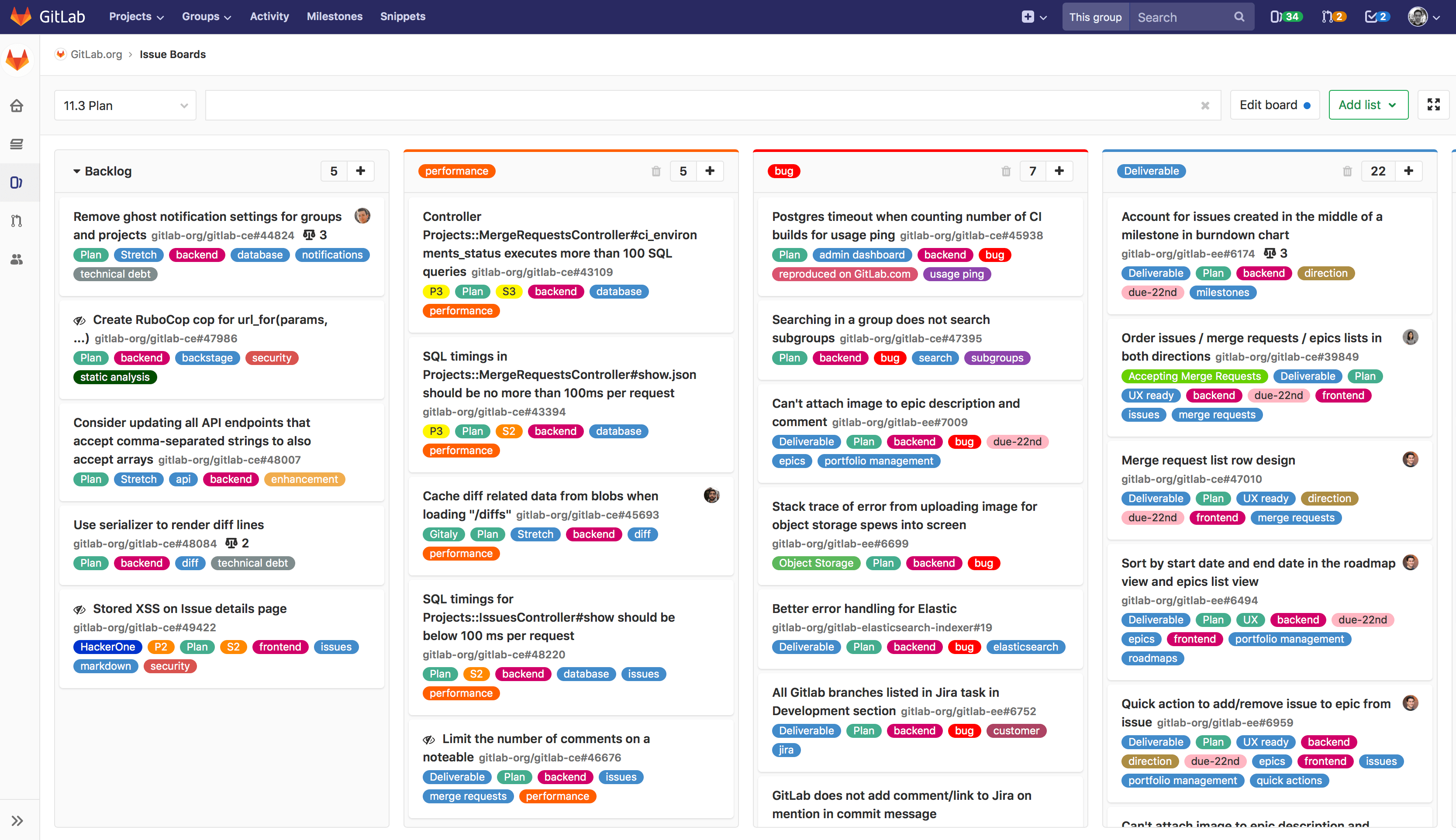The image size is (1456, 840).
Task: Open the Activity menu item
Action: [269, 16]
